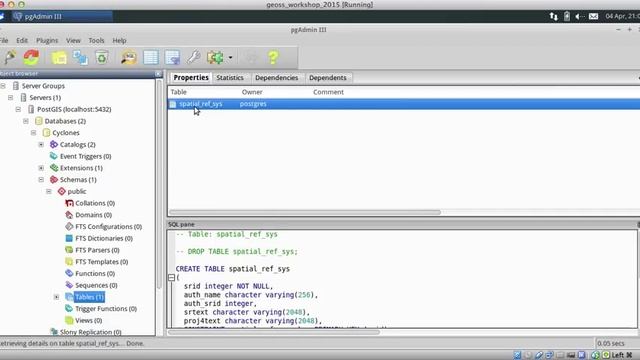
Task: Select FTS Parsers (0)
Action: 97,250
